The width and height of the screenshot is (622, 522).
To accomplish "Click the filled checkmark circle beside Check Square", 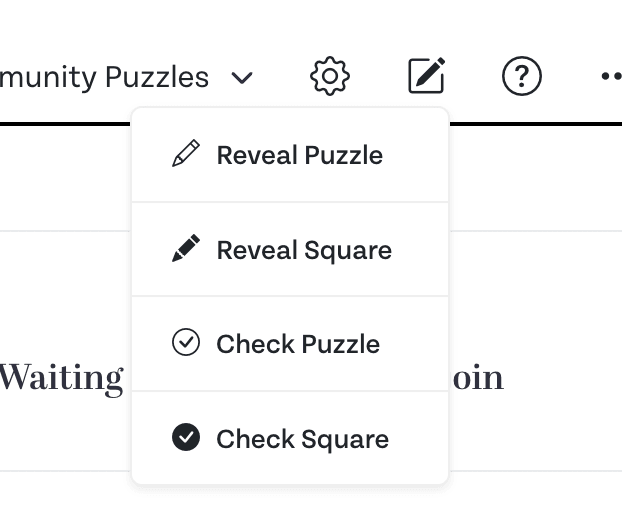I will click(186, 437).
